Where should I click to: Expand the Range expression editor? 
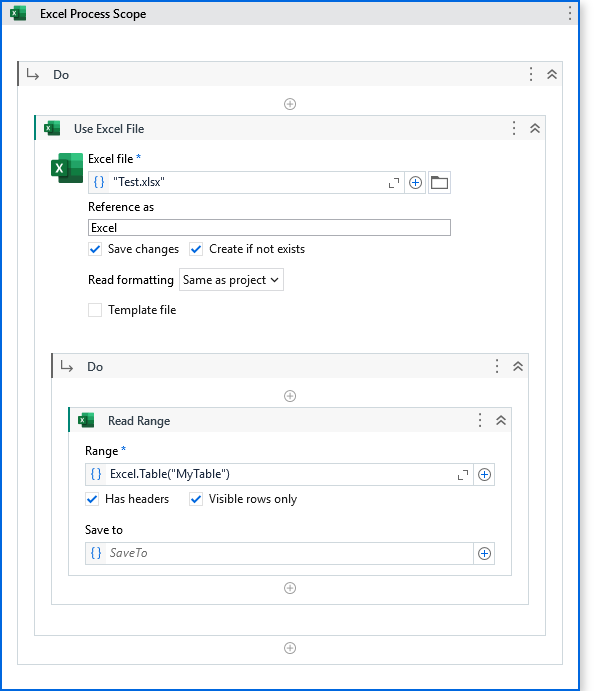tap(462, 474)
